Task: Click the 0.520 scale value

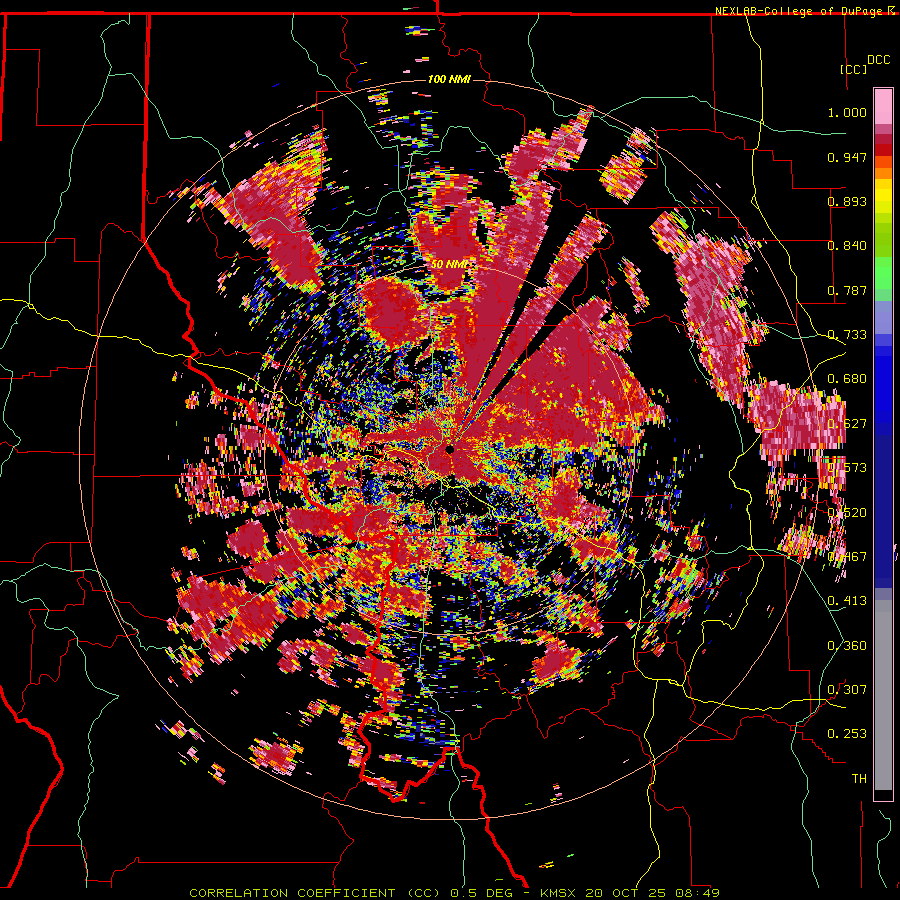Action: pyautogui.click(x=847, y=512)
